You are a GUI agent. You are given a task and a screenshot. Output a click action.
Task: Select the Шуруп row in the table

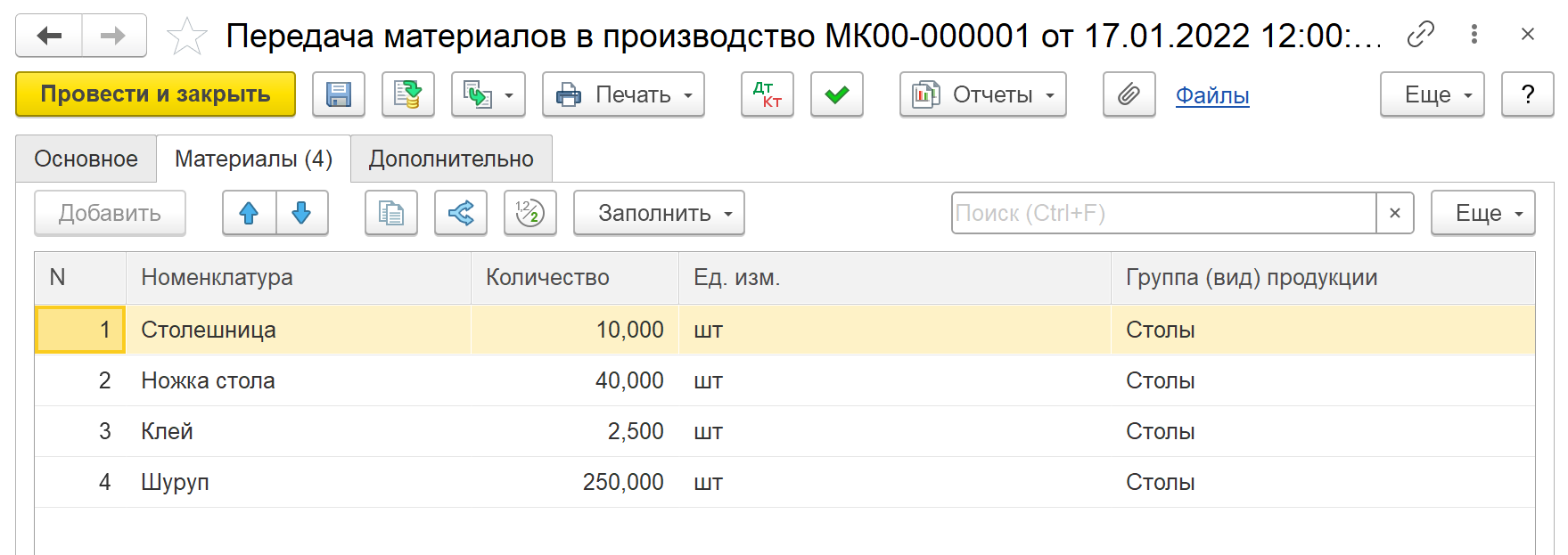[x=175, y=482]
